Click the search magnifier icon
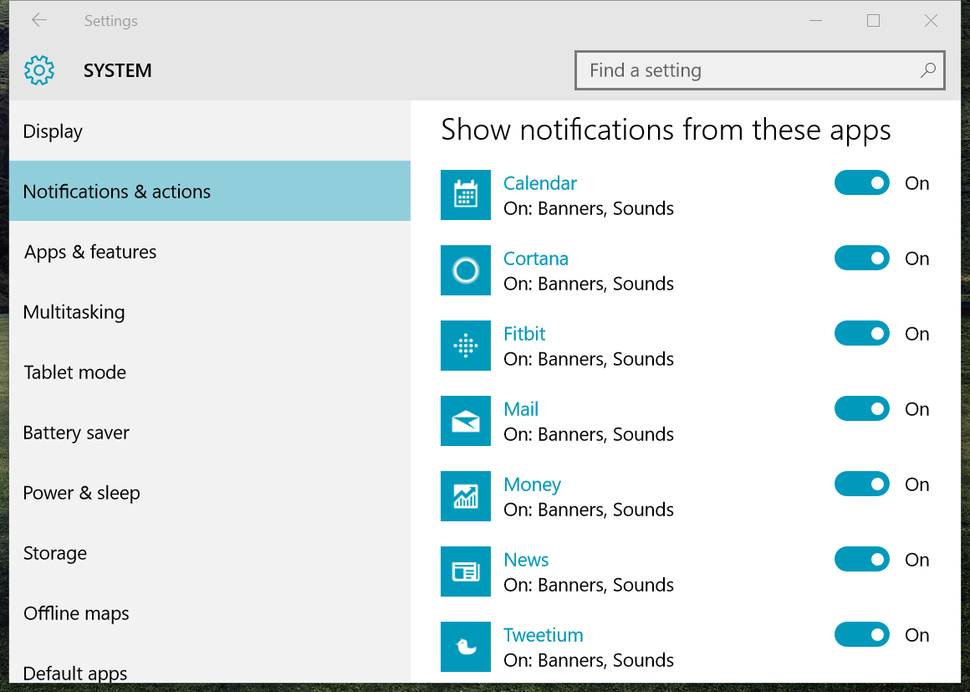This screenshot has width=970, height=692. coord(929,70)
